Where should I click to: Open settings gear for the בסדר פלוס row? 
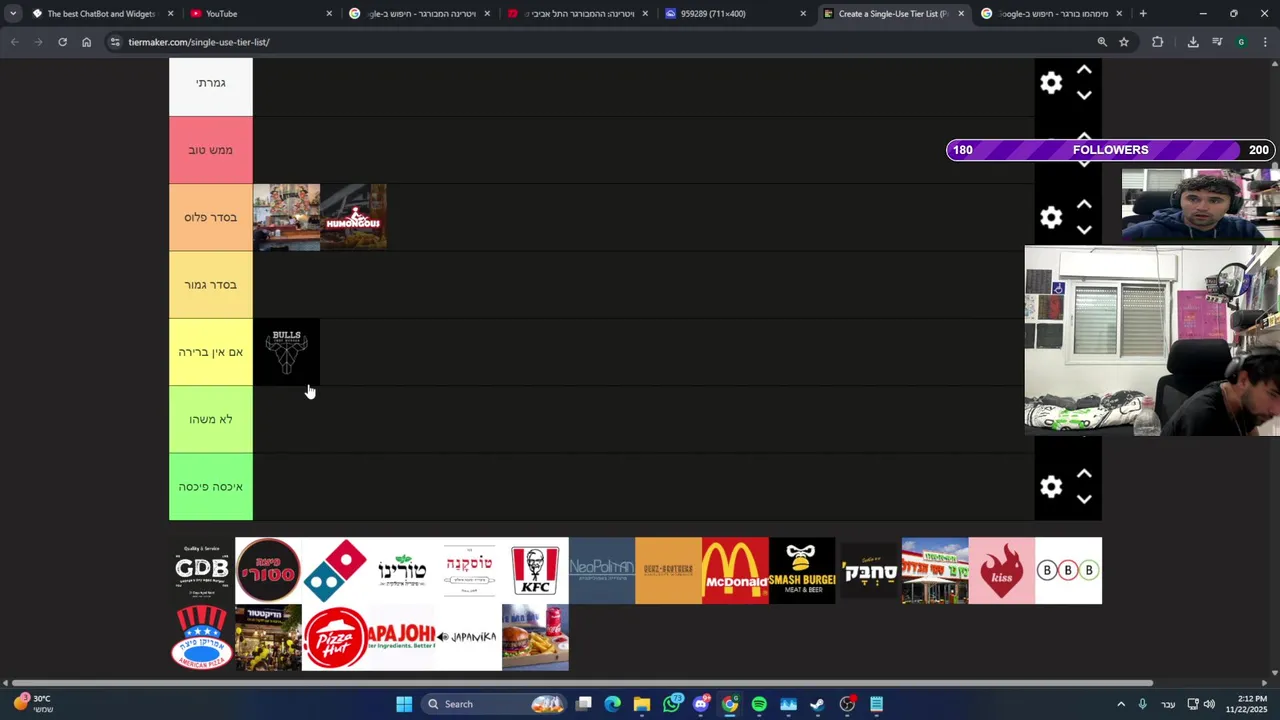tap(1051, 218)
